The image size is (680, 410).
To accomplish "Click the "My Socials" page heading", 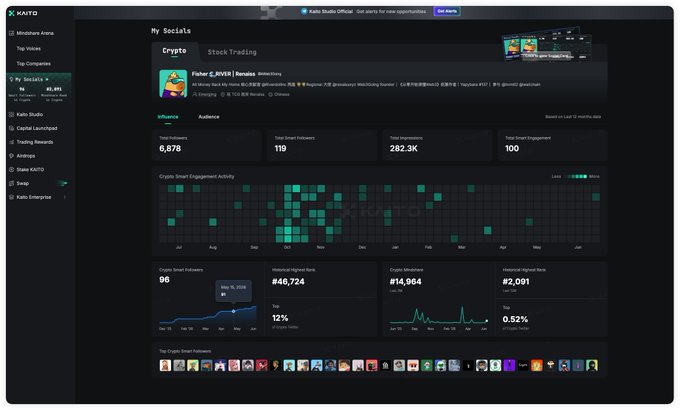I will pos(171,31).
